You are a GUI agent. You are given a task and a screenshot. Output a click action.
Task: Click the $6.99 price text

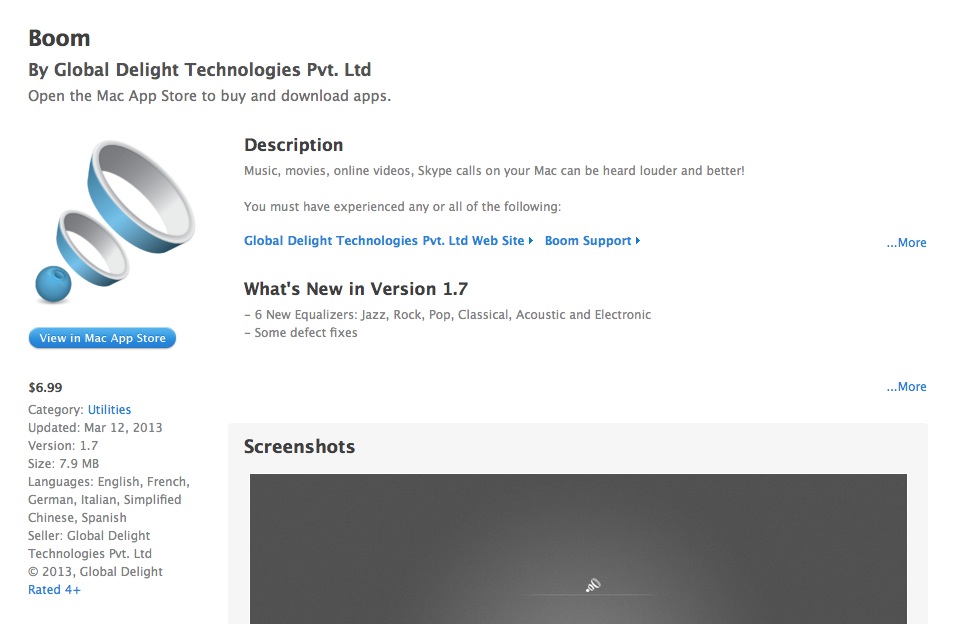coord(45,387)
